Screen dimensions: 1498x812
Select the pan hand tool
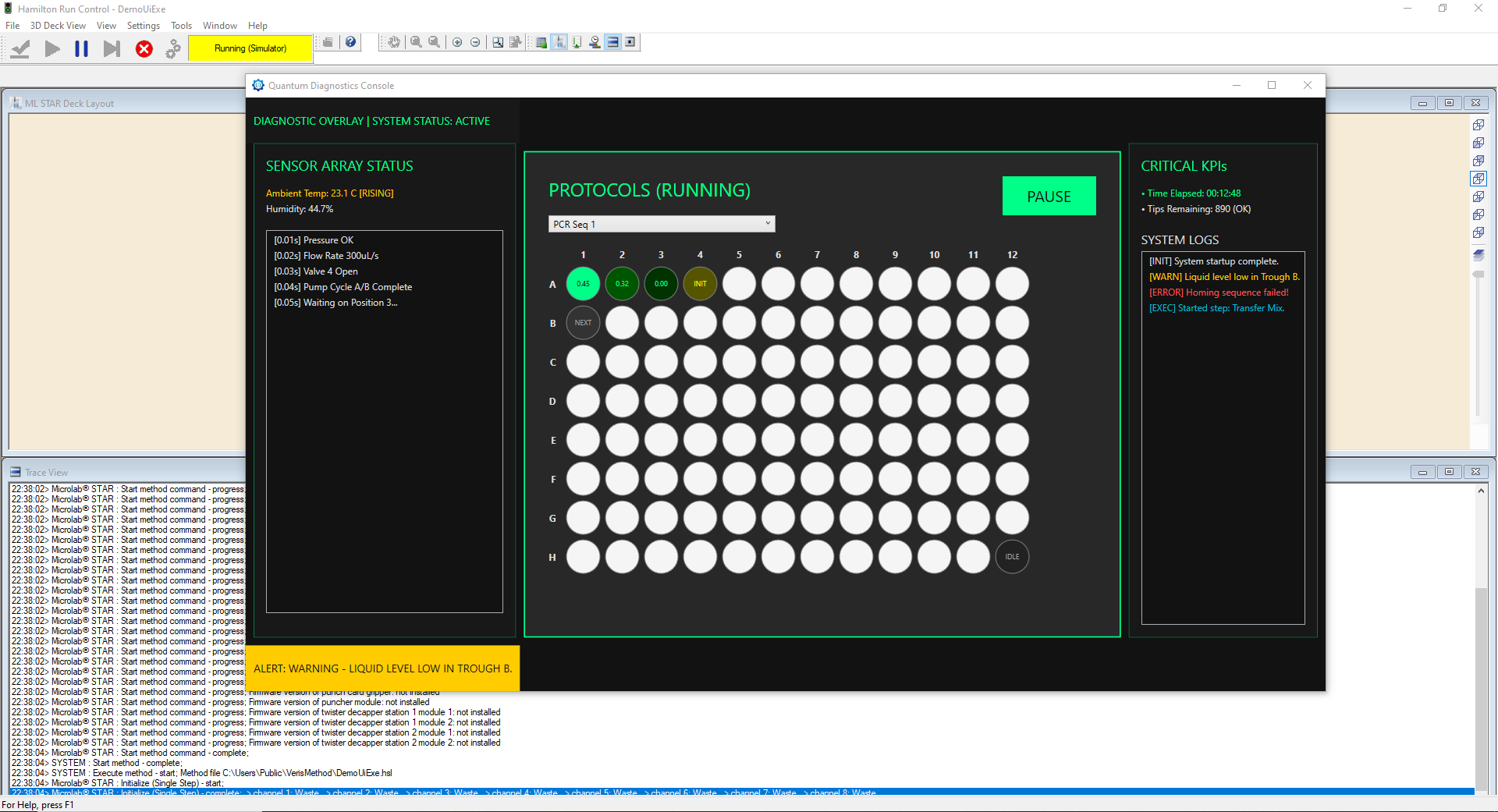click(394, 42)
